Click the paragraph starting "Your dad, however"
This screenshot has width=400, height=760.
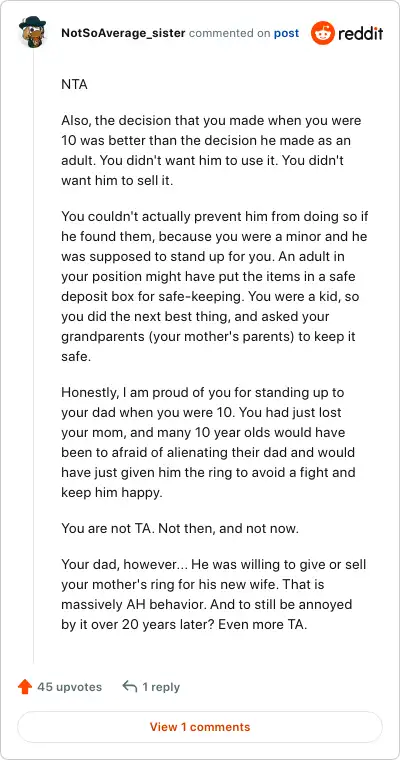coord(214,595)
